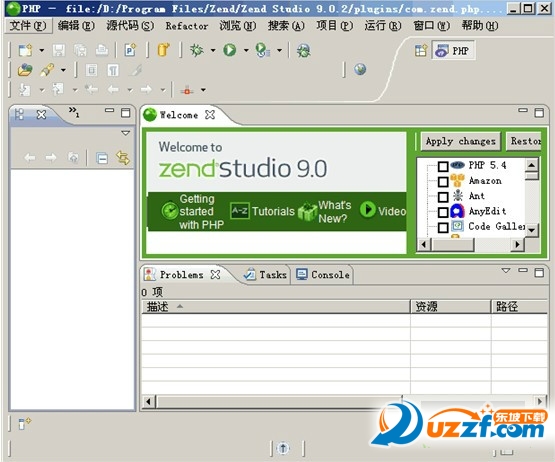555x462 pixels.
Task: Click the green Run play icon
Action: (229, 50)
